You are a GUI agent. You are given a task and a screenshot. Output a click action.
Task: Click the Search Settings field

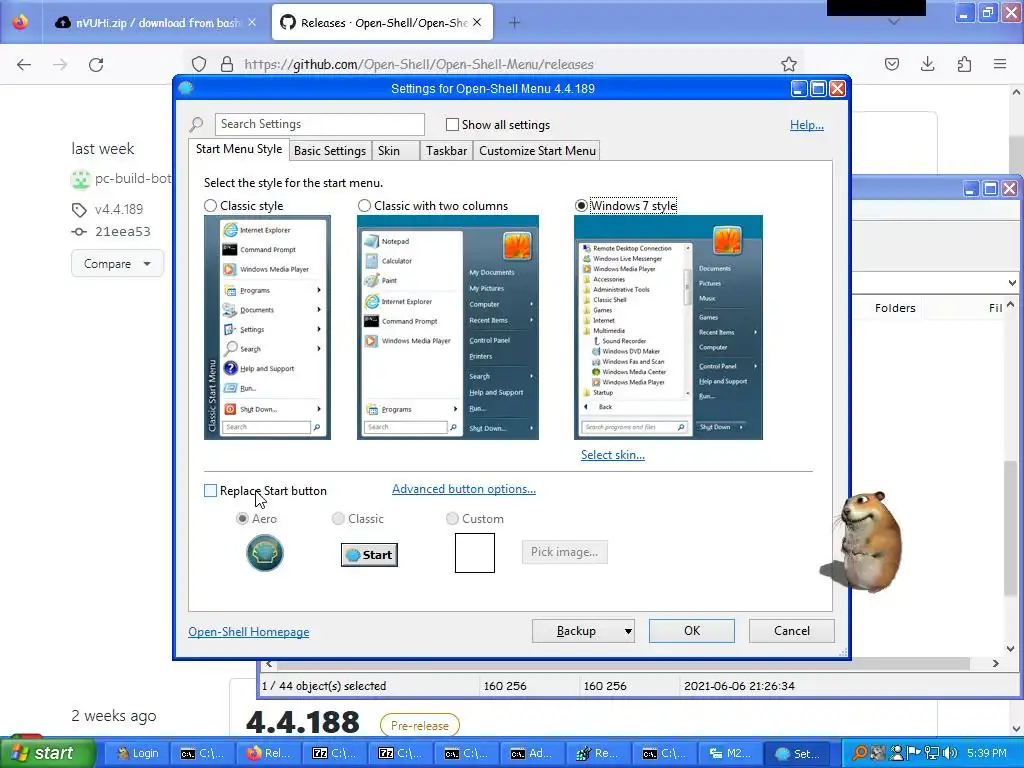pyautogui.click(x=319, y=124)
